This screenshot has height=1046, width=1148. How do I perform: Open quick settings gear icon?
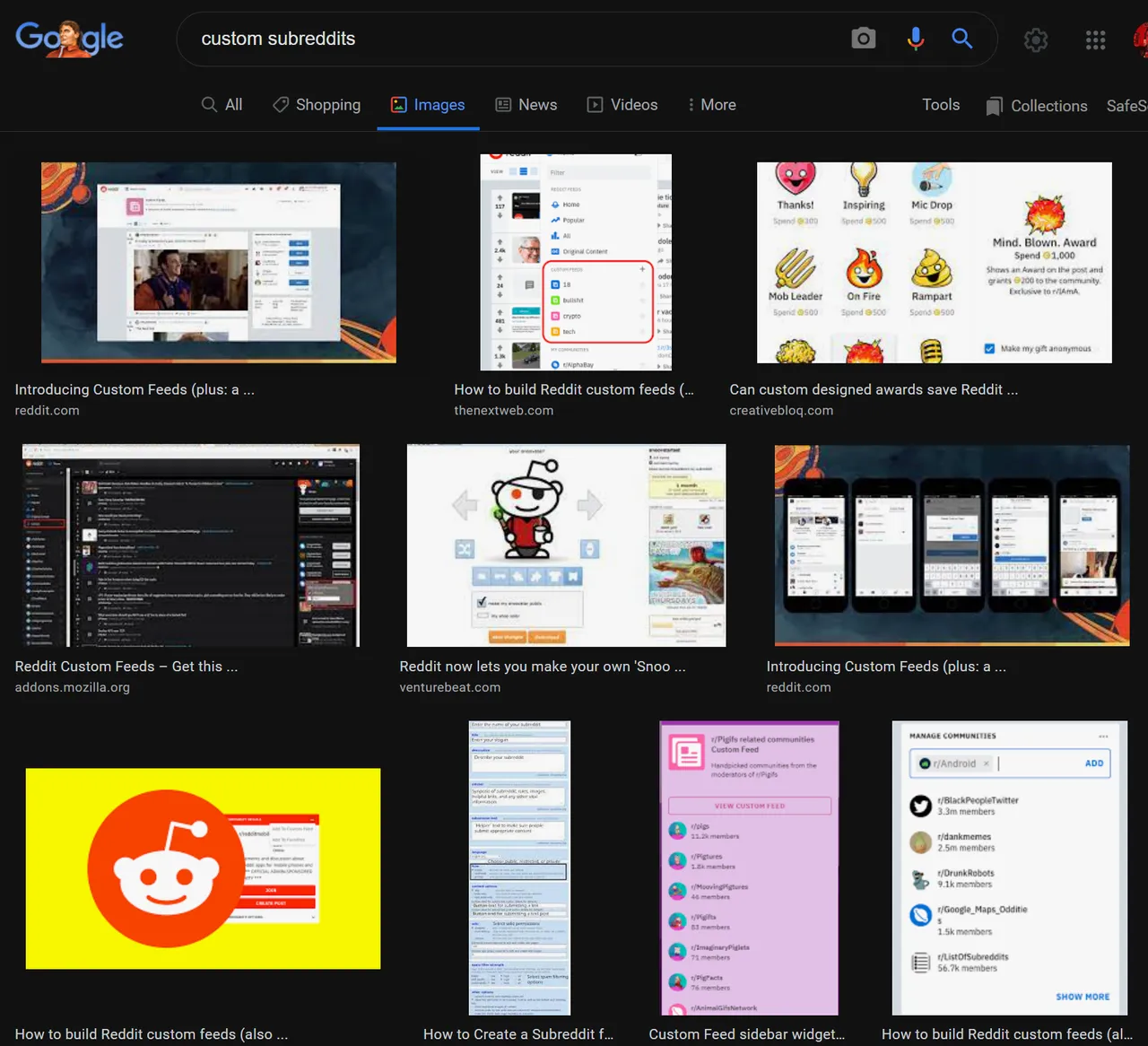pos(1036,39)
